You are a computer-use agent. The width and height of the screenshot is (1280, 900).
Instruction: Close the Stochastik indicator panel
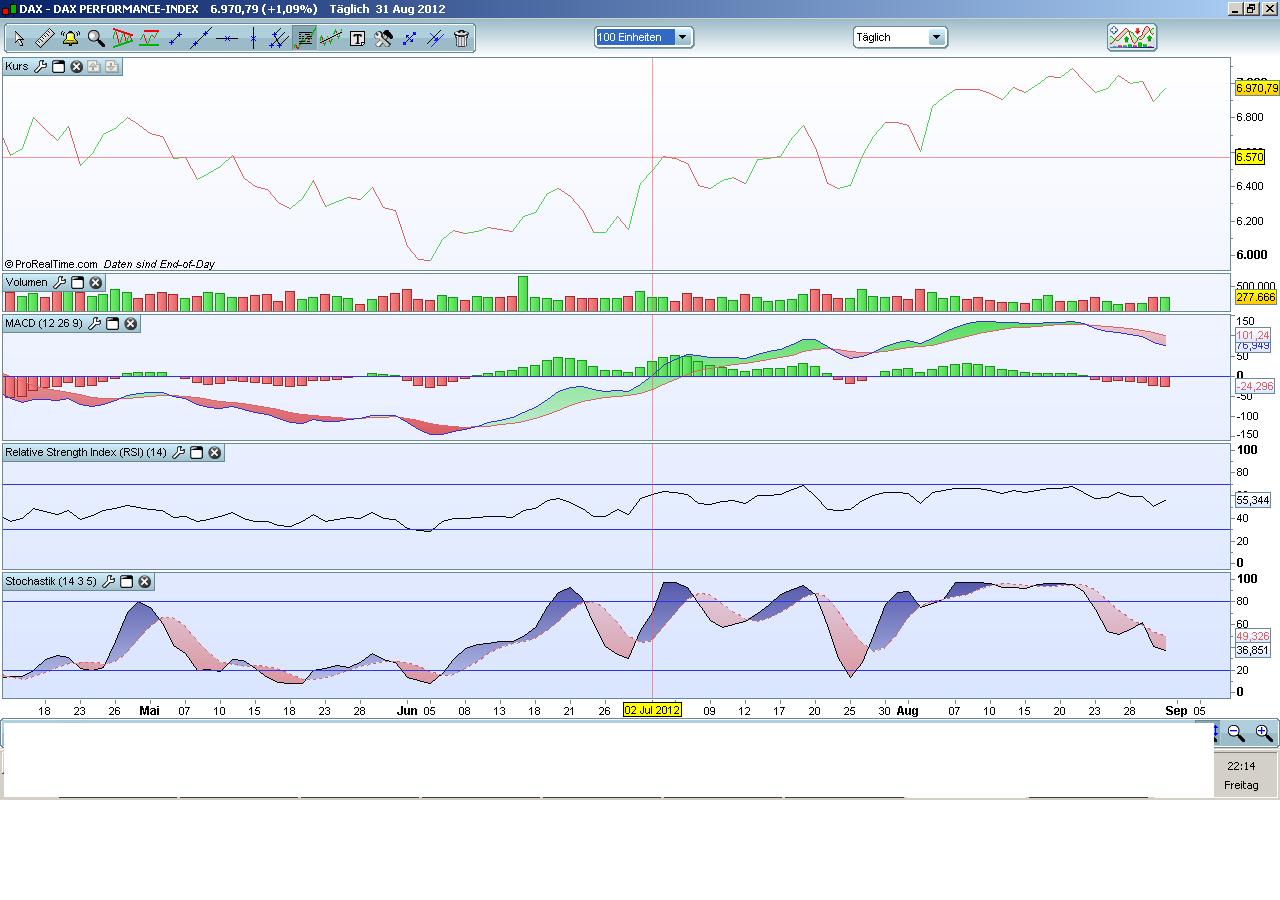click(x=144, y=582)
